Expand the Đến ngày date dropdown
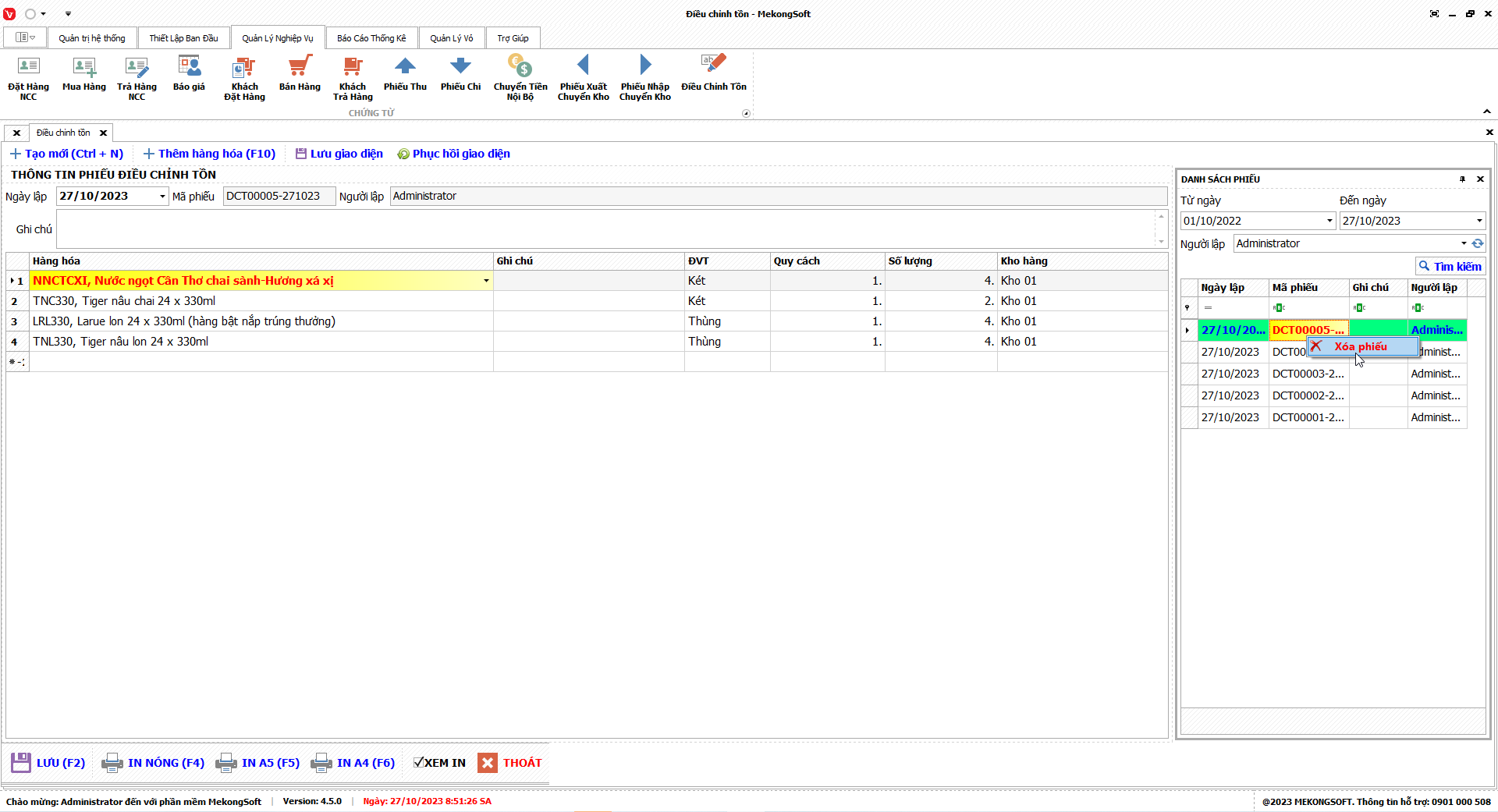Screen dimensions: 1498x812 [x=1478, y=221]
